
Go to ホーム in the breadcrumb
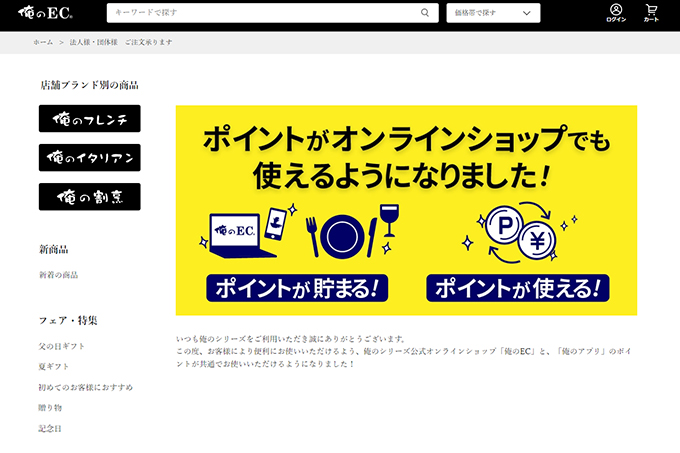[x=43, y=43]
